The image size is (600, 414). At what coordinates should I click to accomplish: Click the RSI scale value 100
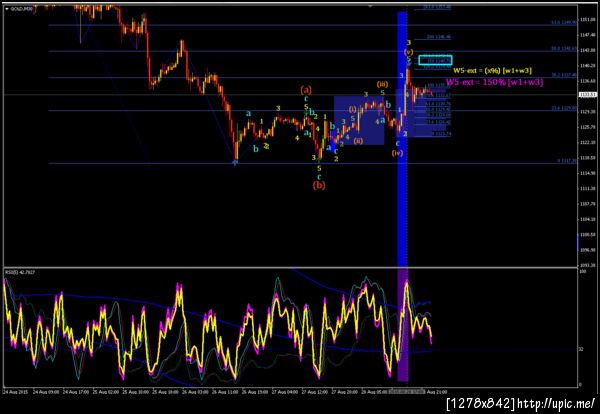(x=583, y=271)
